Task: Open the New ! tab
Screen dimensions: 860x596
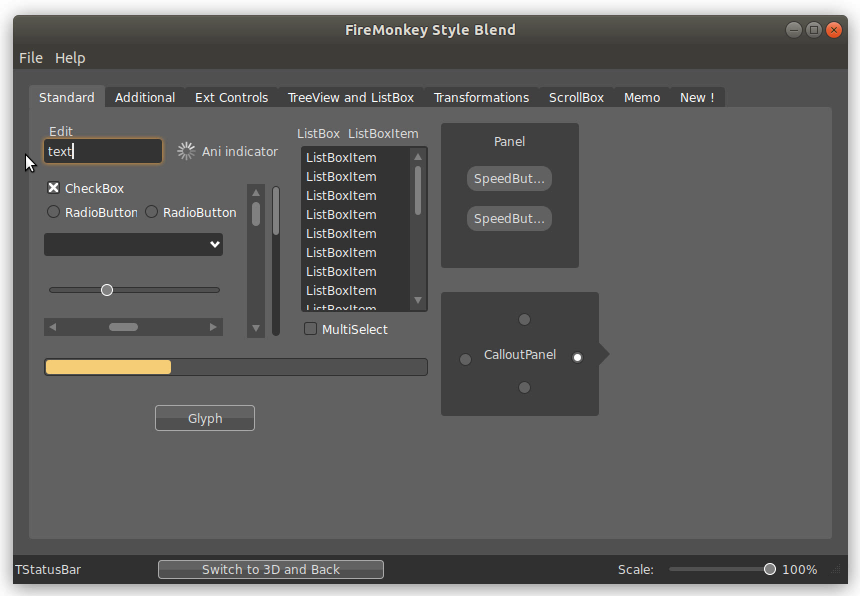Action: [x=697, y=98]
